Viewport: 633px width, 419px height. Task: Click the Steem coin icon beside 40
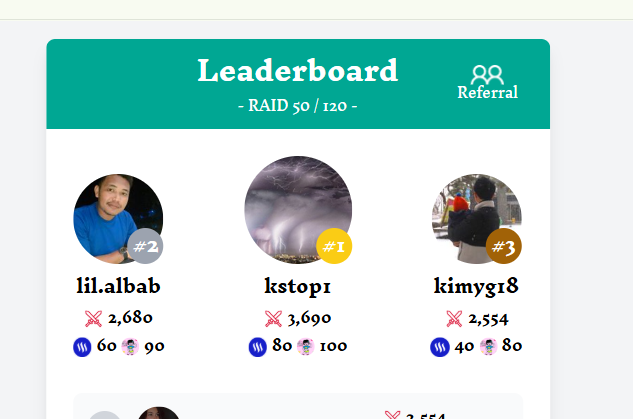[x=440, y=347]
